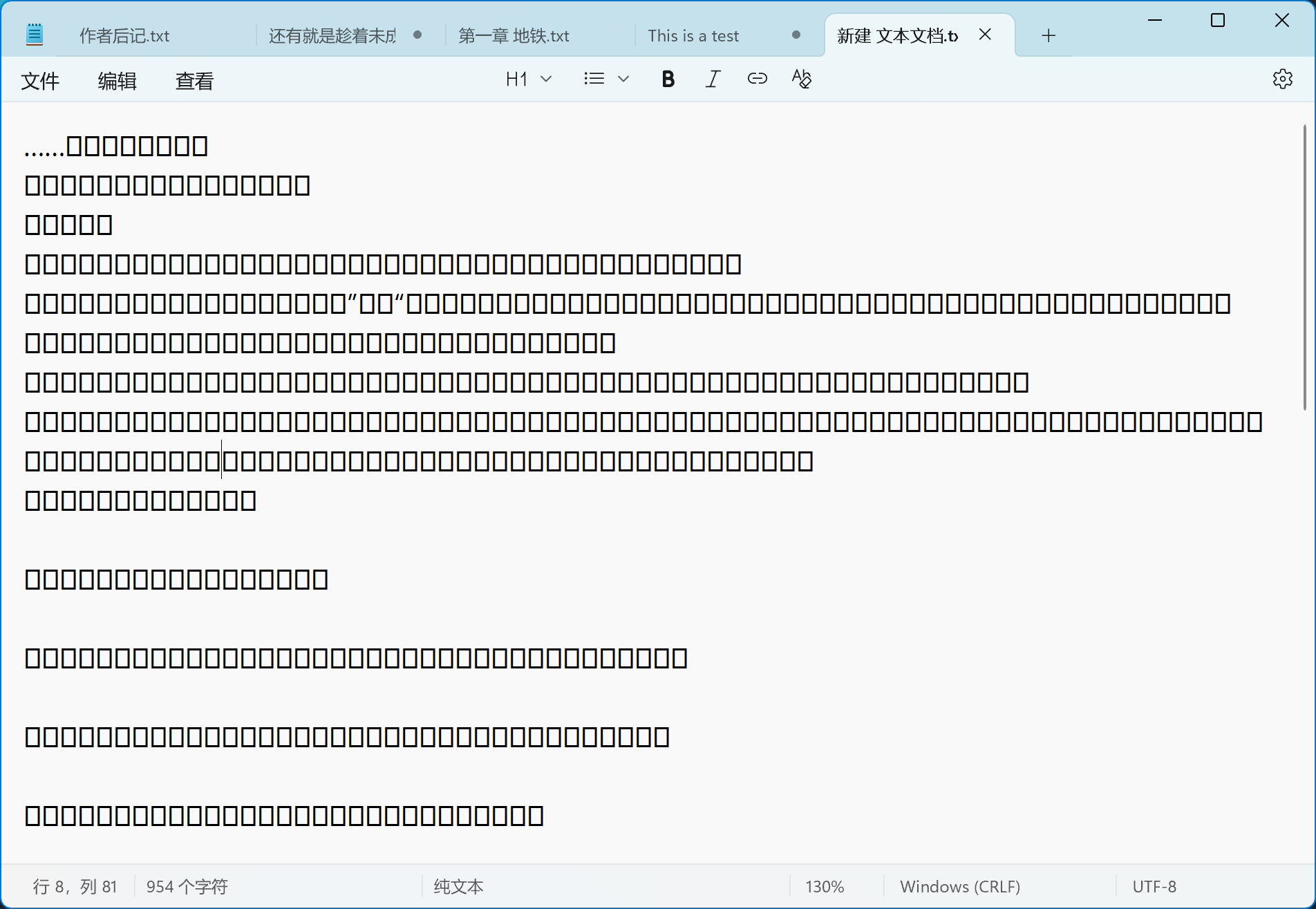Click the 954 个字符 count in status bar
1316x909 pixels.
[x=187, y=886]
